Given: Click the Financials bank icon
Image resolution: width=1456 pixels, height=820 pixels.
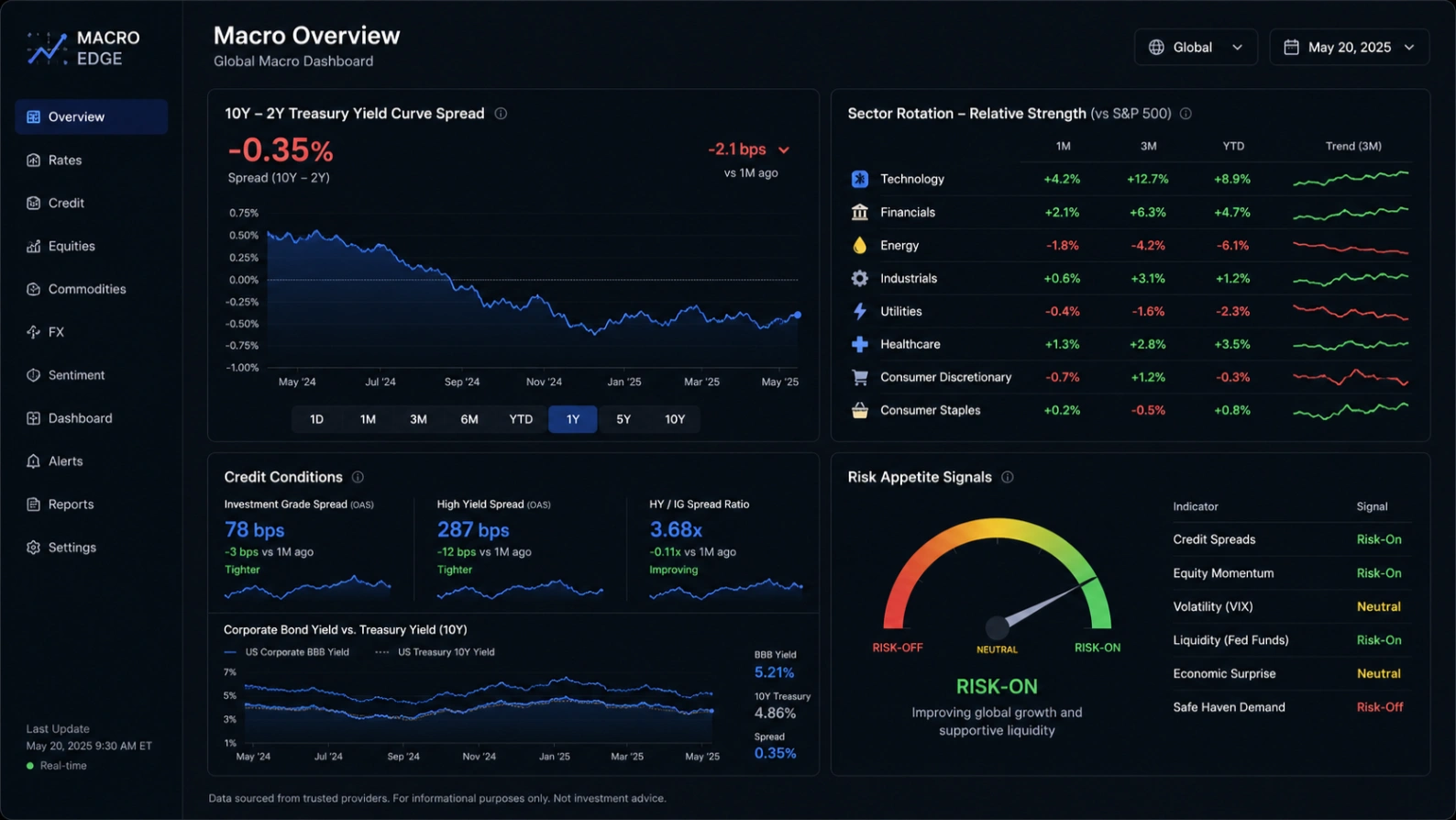Looking at the screenshot, I should (859, 212).
